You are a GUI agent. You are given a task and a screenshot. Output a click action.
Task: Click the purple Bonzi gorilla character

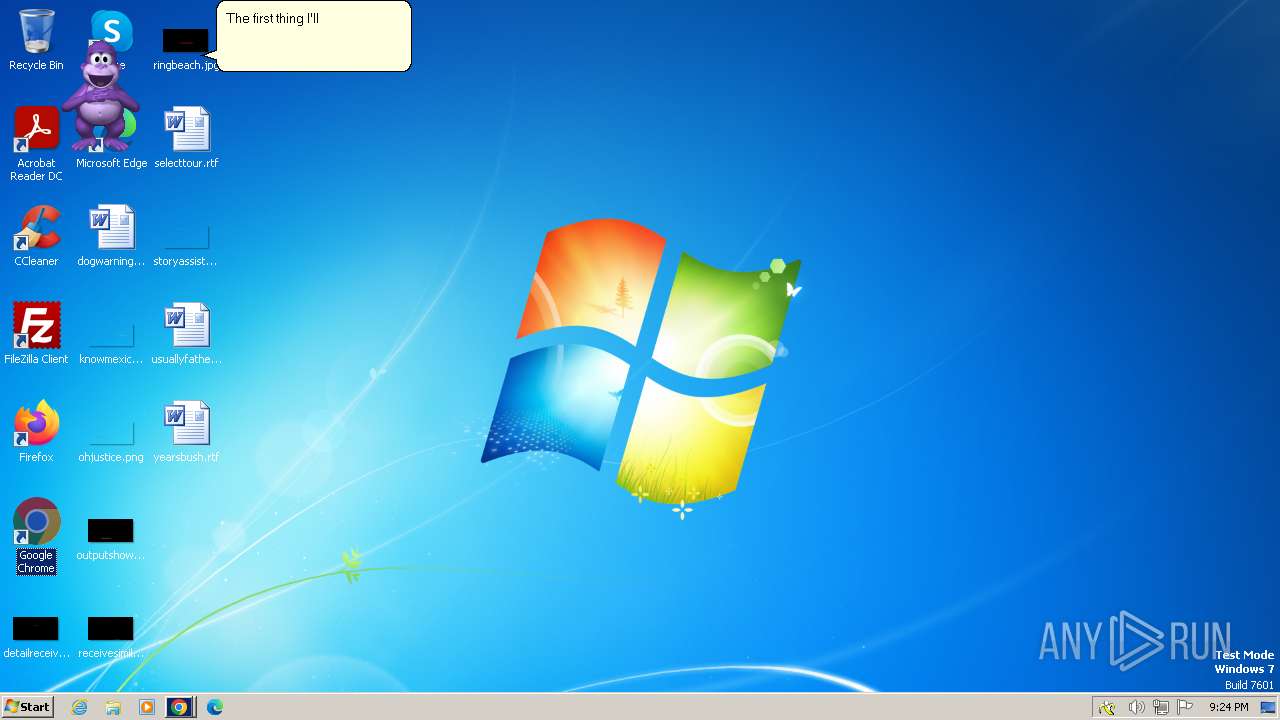pyautogui.click(x=100, y=98)
